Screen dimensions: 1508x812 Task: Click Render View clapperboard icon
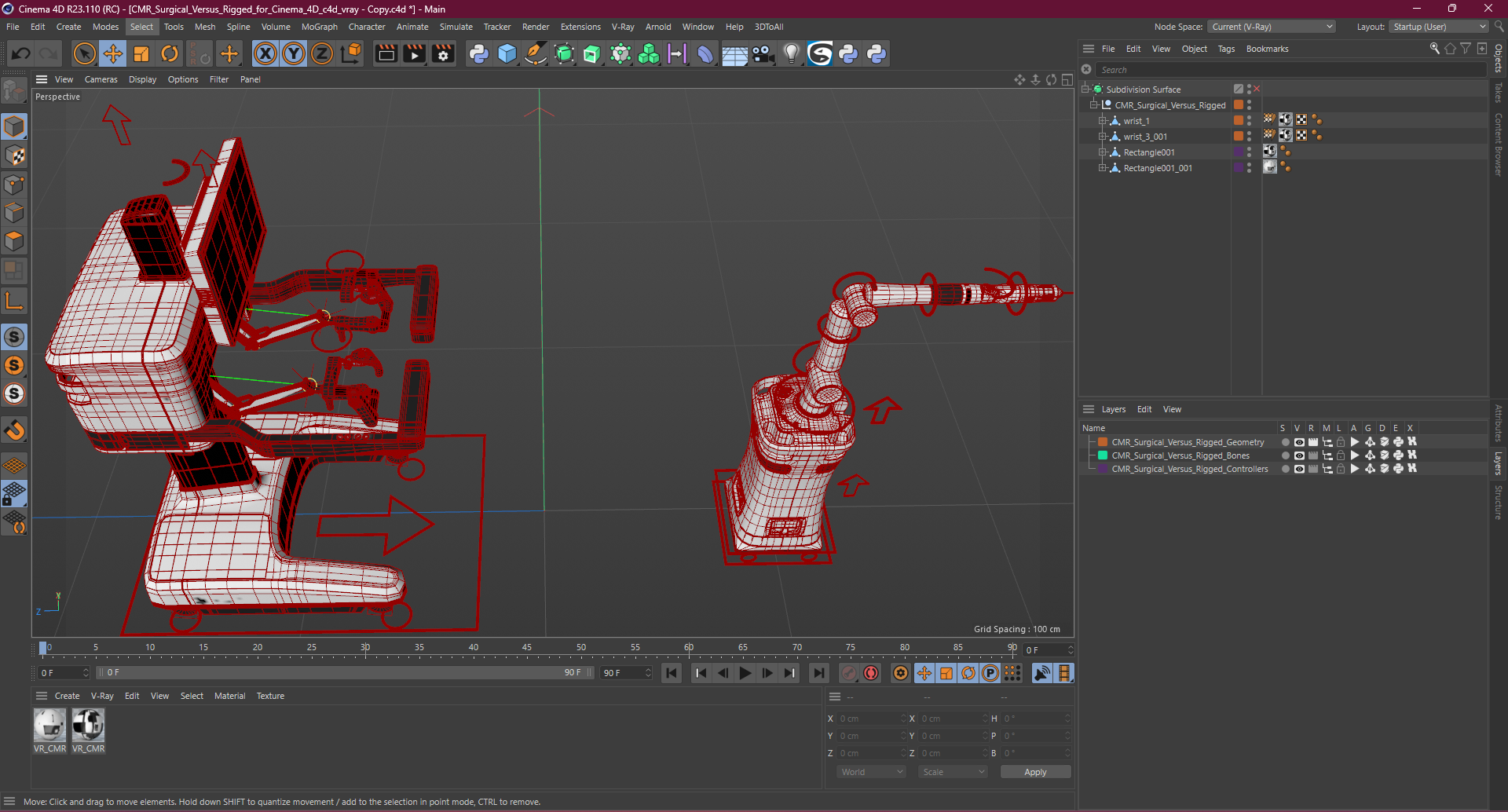[386, 53]
